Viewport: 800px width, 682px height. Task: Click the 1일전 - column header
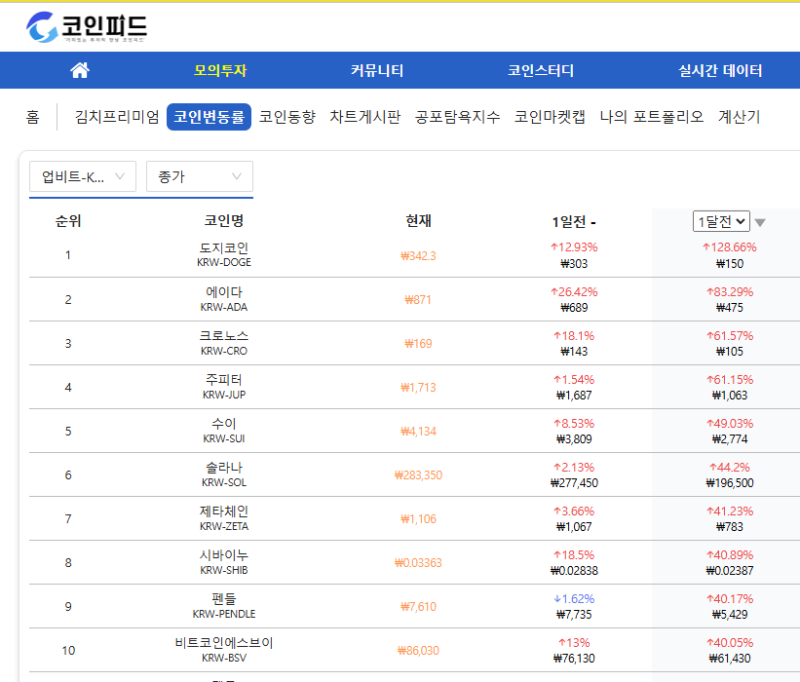click(574, 222)
